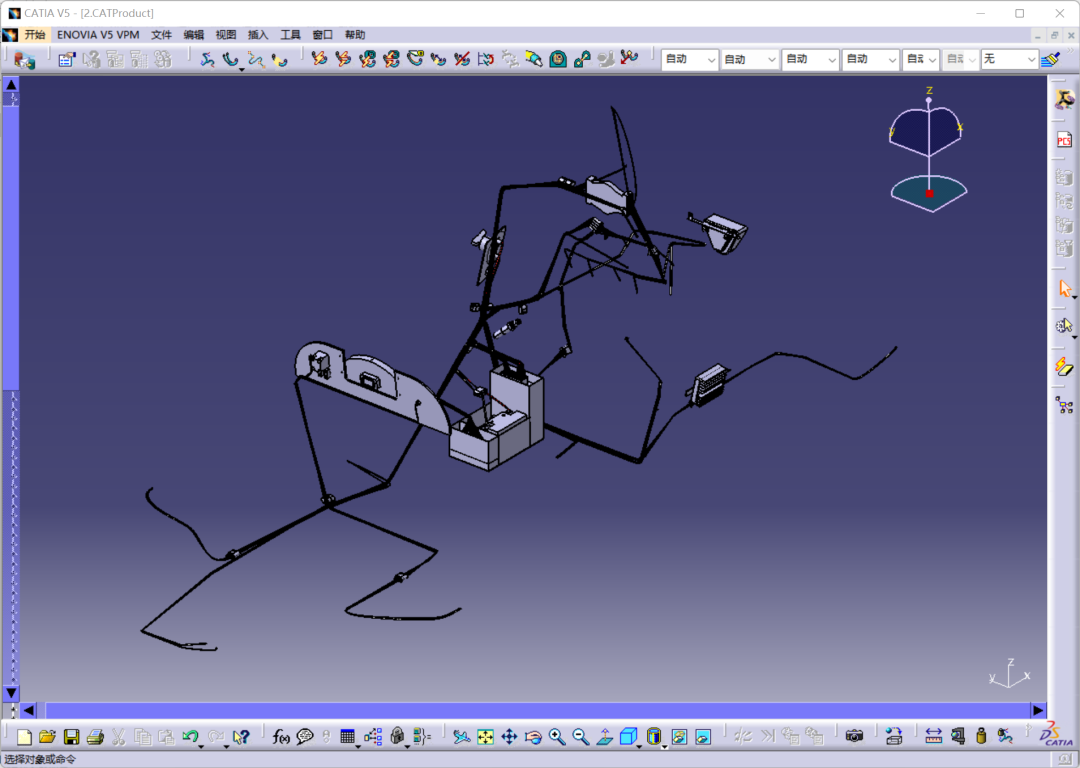The height and width of the screenshot is (768, 1080).
Task: Activate Fly Mode airplane icon
Action: pyautogui.click(x=461, y=737)
